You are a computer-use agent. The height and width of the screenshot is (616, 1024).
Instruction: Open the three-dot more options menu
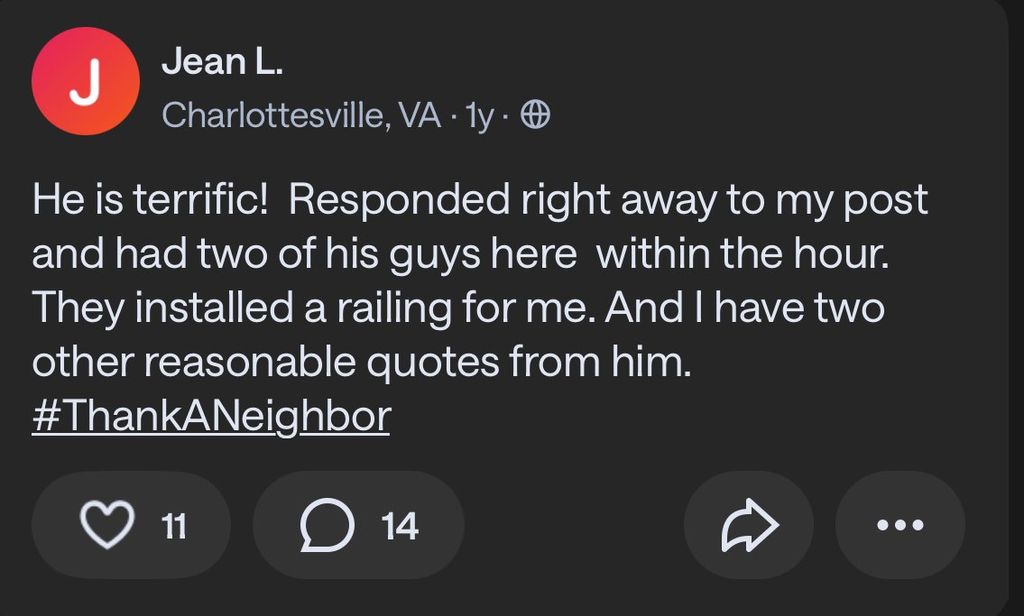[900, 525]
